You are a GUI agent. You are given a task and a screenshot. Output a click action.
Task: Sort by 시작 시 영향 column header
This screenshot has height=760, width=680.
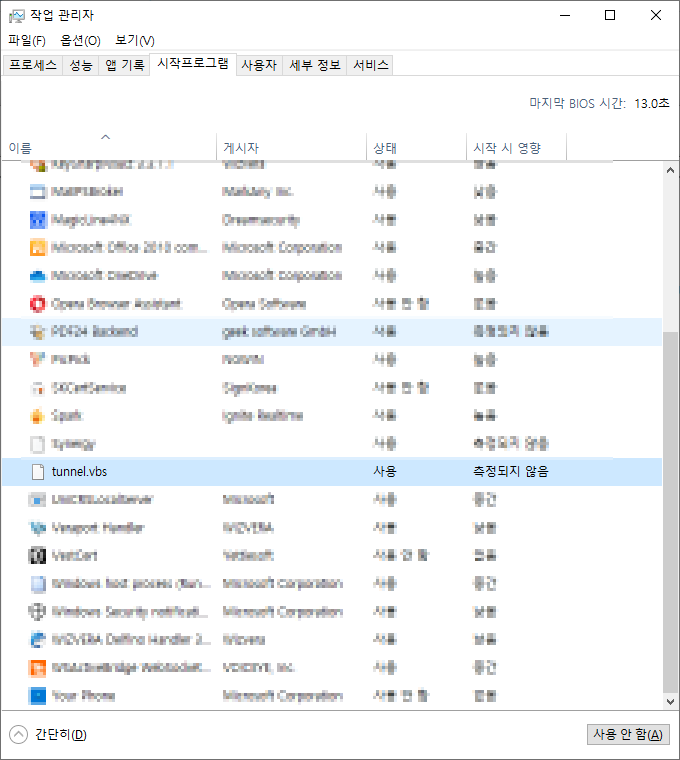tap(516, 147)
